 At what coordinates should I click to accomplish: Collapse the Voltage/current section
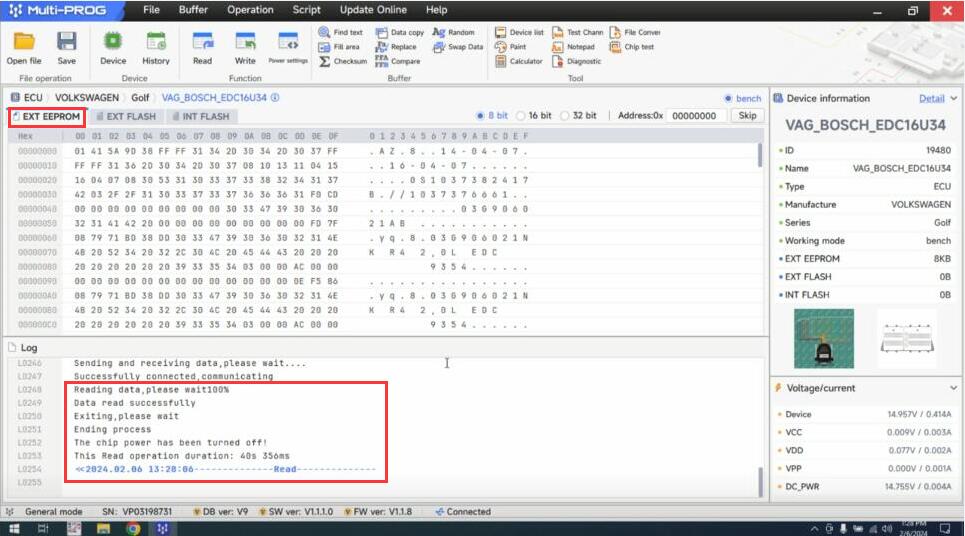[953, 388]
